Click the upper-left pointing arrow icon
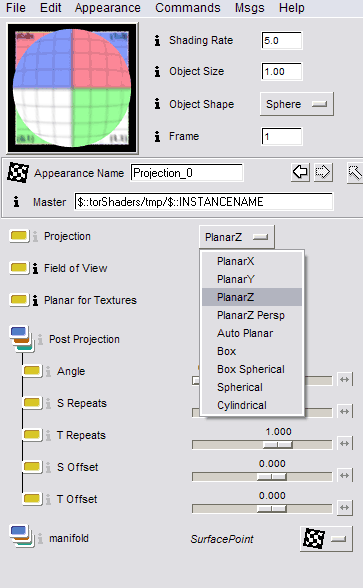Viewport: 363px width, 588px height. pos(355,173)
